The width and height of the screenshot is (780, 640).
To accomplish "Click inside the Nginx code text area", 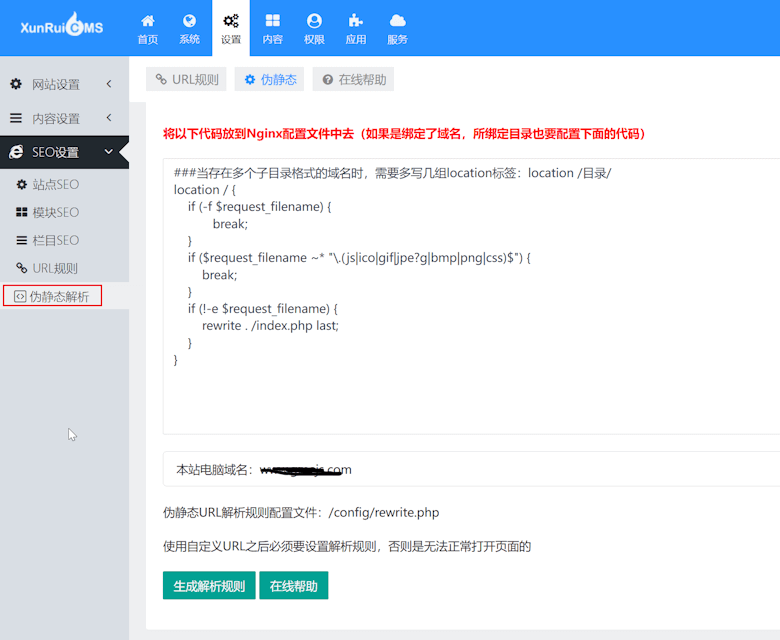I will [x=471, y=297].
